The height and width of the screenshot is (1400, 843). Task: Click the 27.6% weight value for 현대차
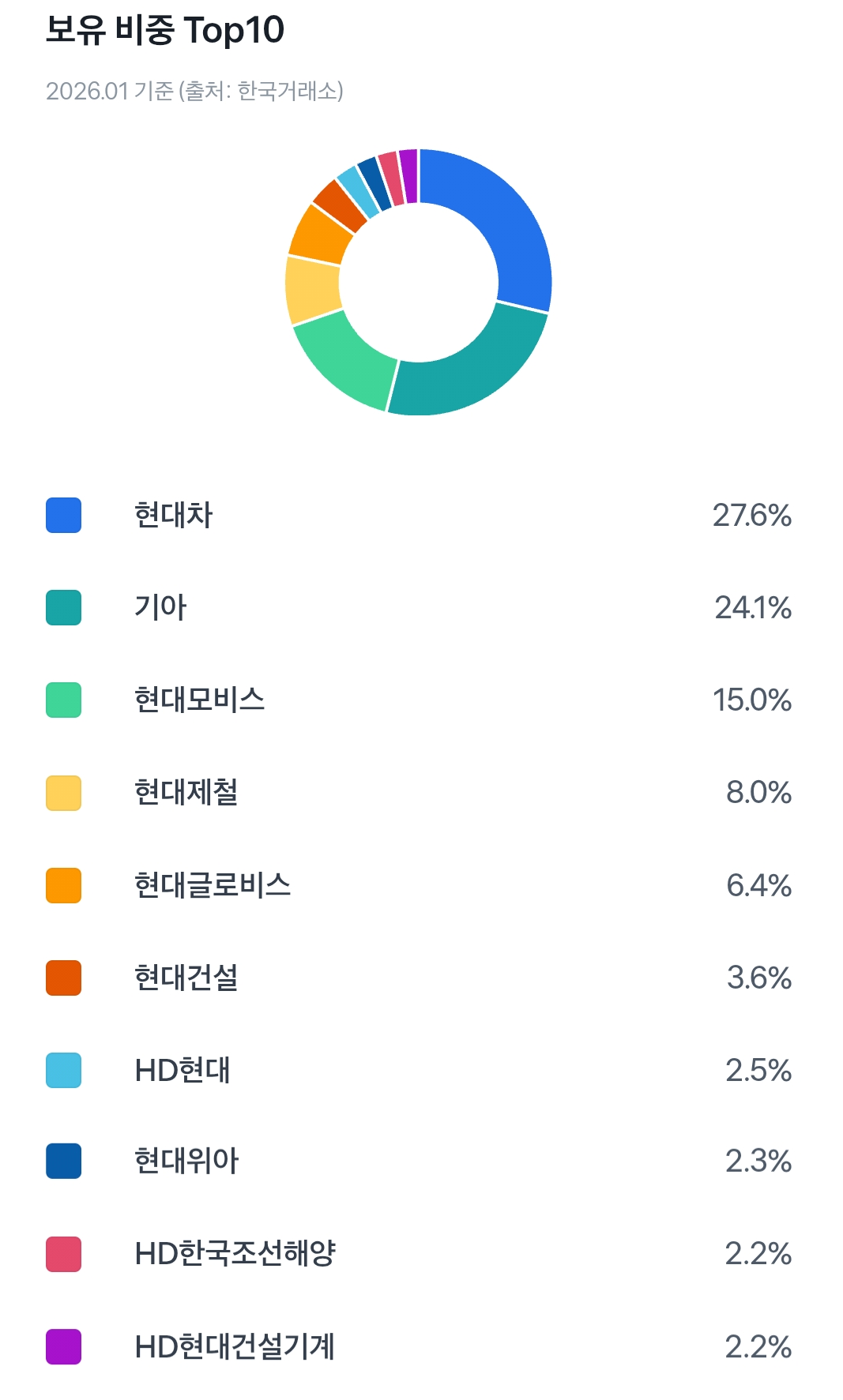tap(751, 516)
